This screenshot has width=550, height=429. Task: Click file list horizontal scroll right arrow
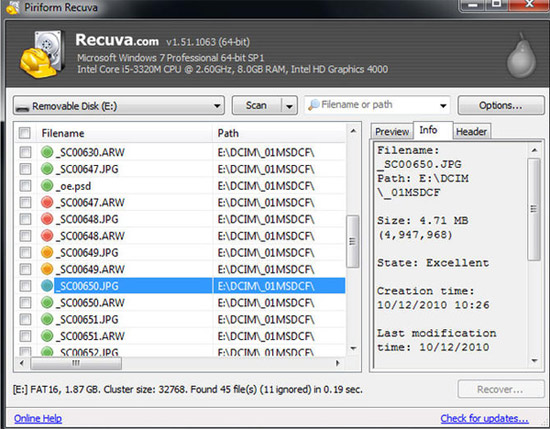coord(338,363)
